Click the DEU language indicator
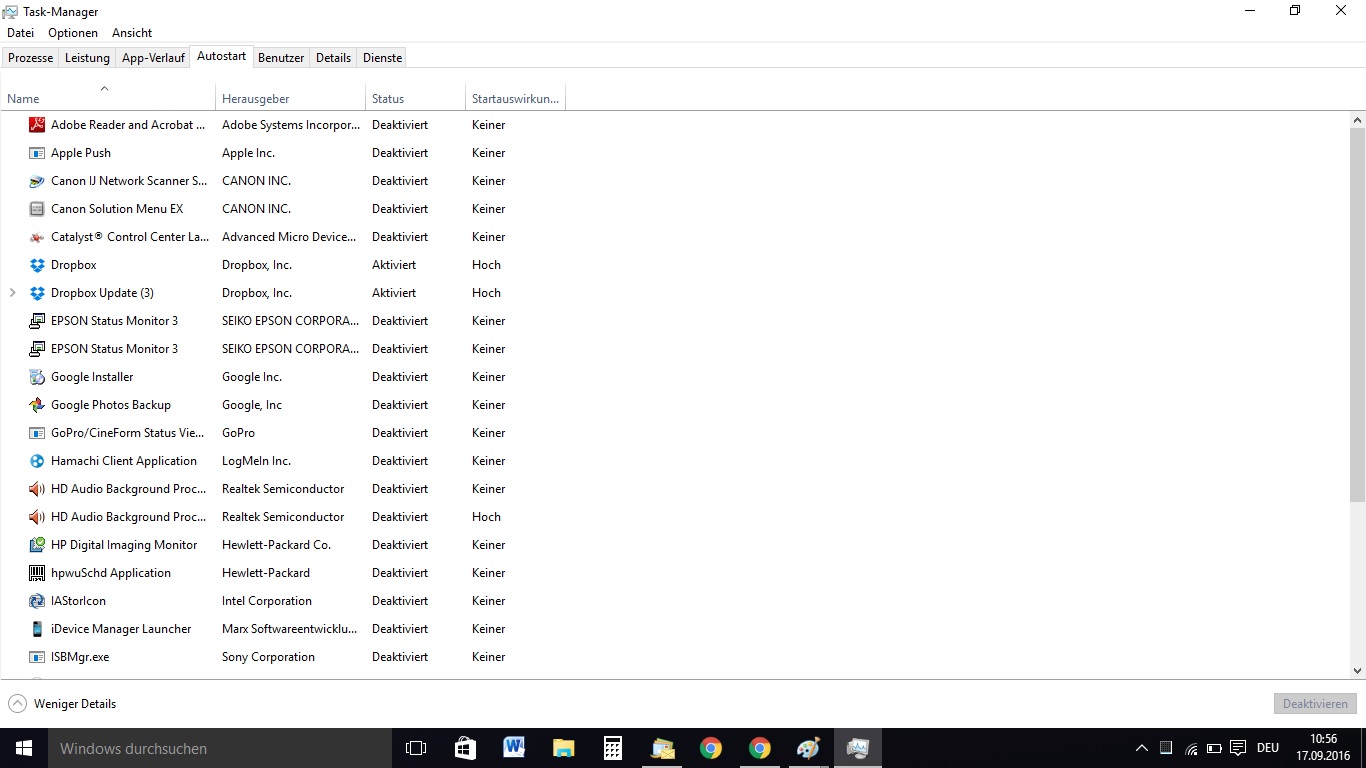Screen dimensions: 1366x768 [x=1268, y=748]
